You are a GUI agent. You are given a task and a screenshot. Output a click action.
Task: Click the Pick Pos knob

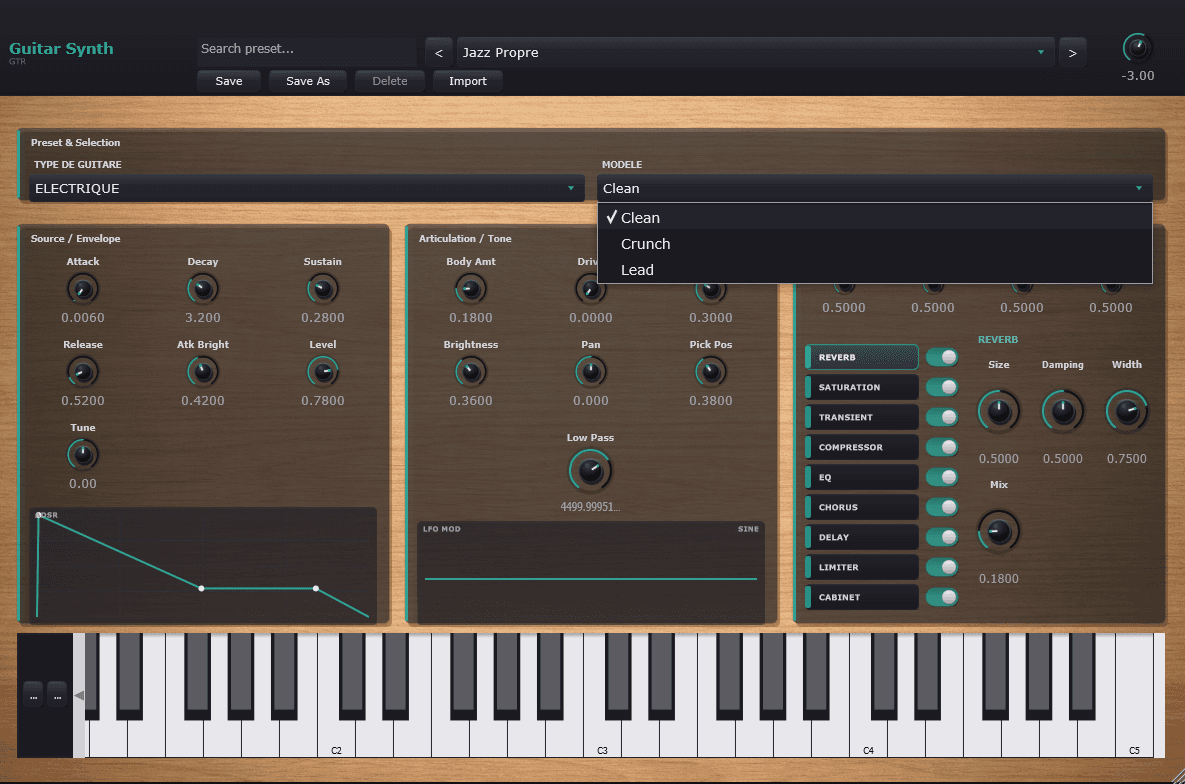pyautogui.click(x=710, y=373)
